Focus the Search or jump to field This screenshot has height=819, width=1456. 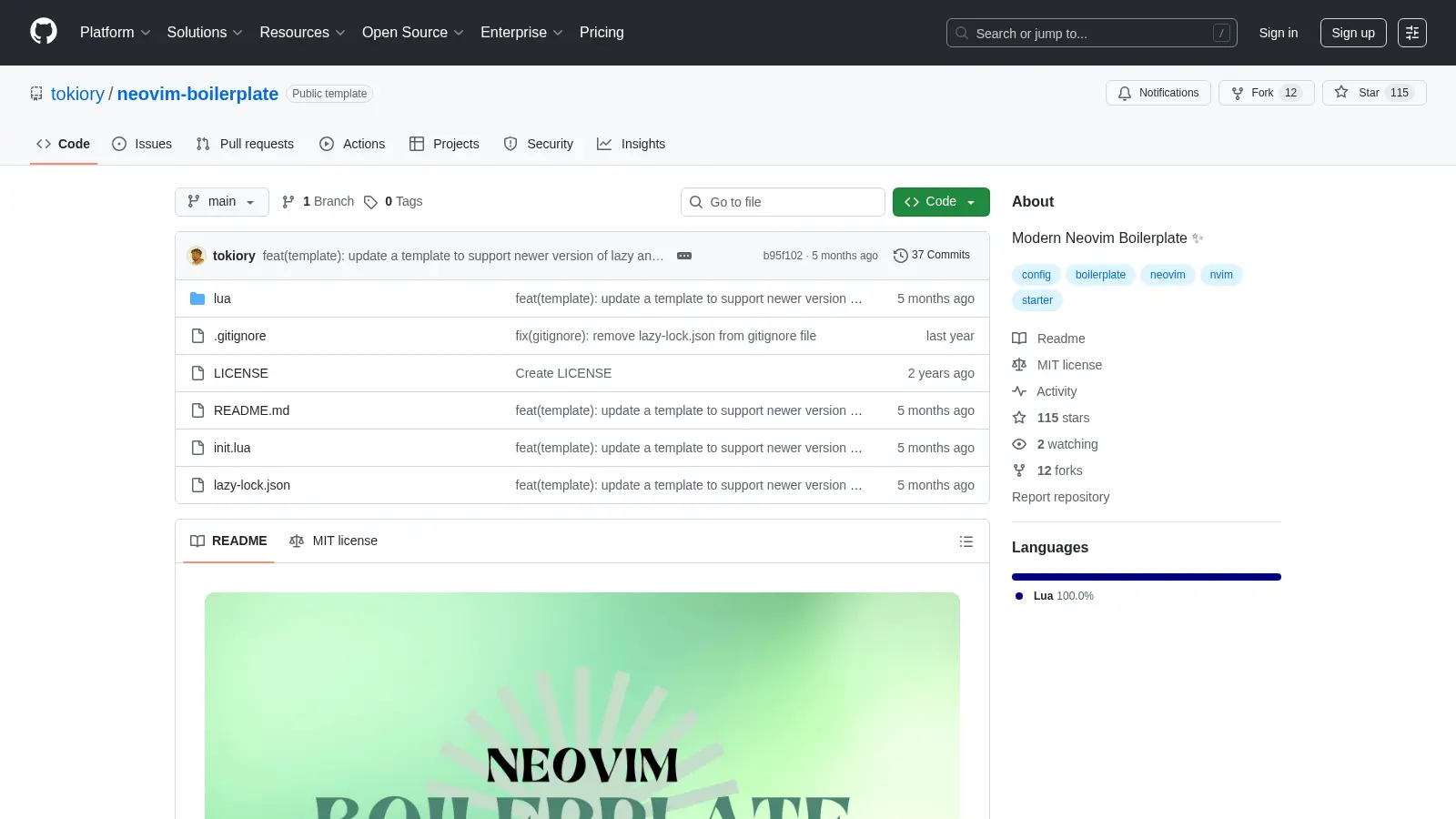tap(1092, 33)
